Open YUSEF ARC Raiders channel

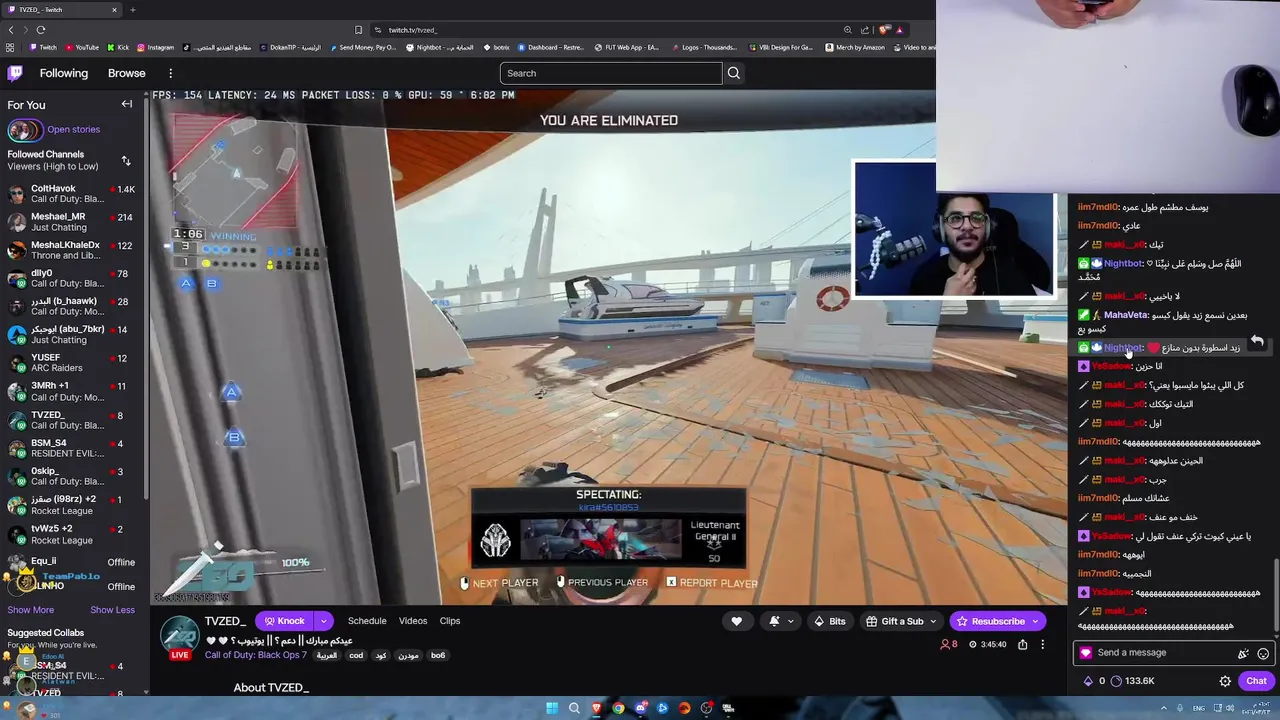tap(71, 362)
